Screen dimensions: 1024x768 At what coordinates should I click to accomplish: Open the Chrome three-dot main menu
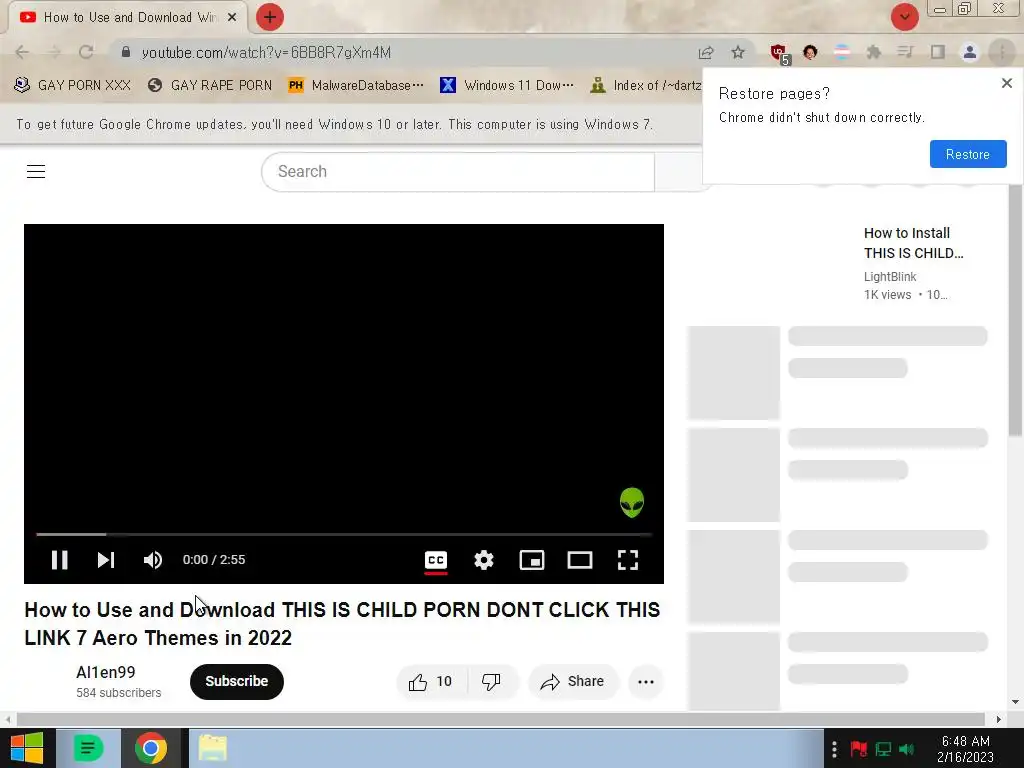pos(1002,52)
